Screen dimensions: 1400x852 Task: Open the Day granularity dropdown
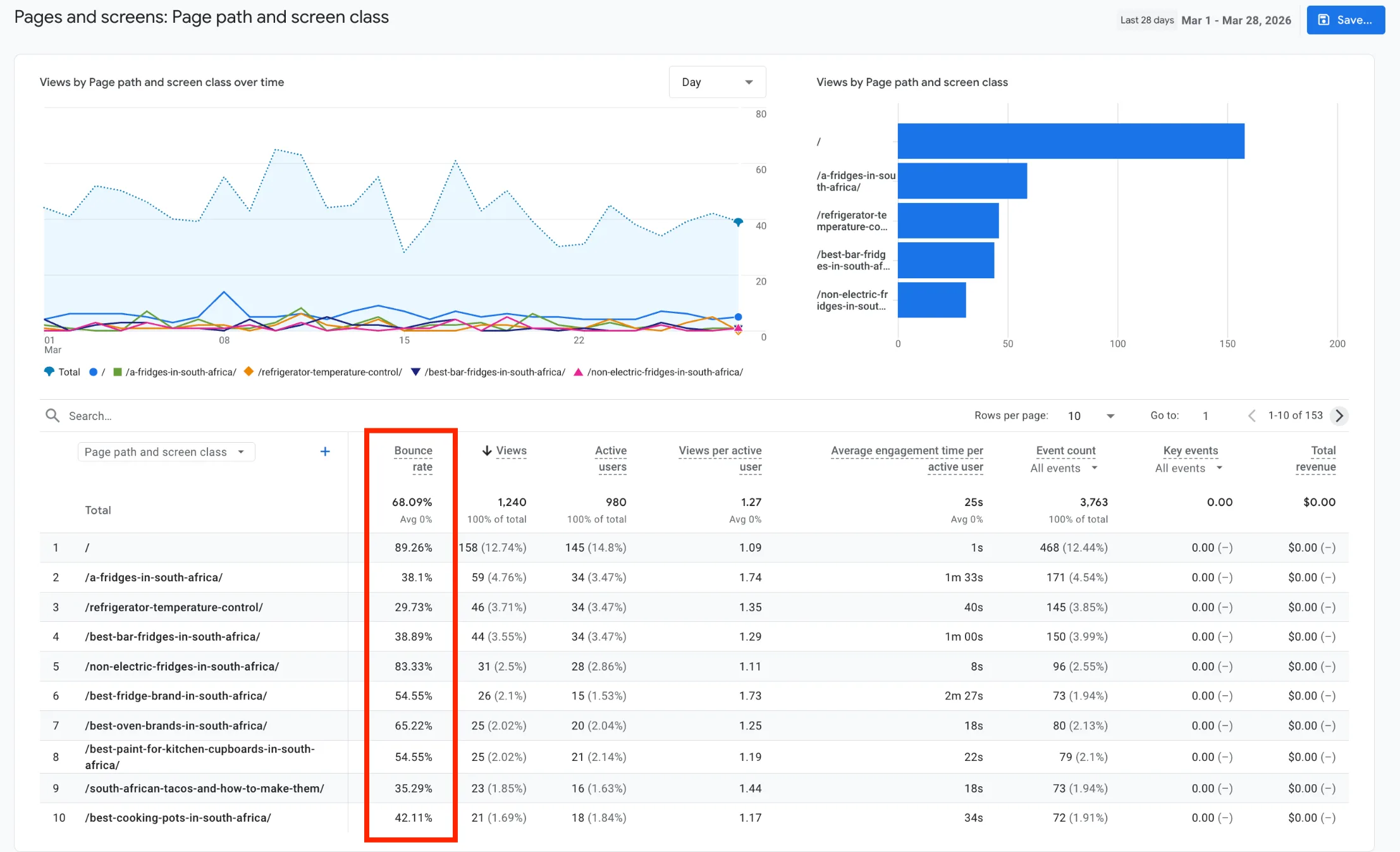[x=717, y=82]
